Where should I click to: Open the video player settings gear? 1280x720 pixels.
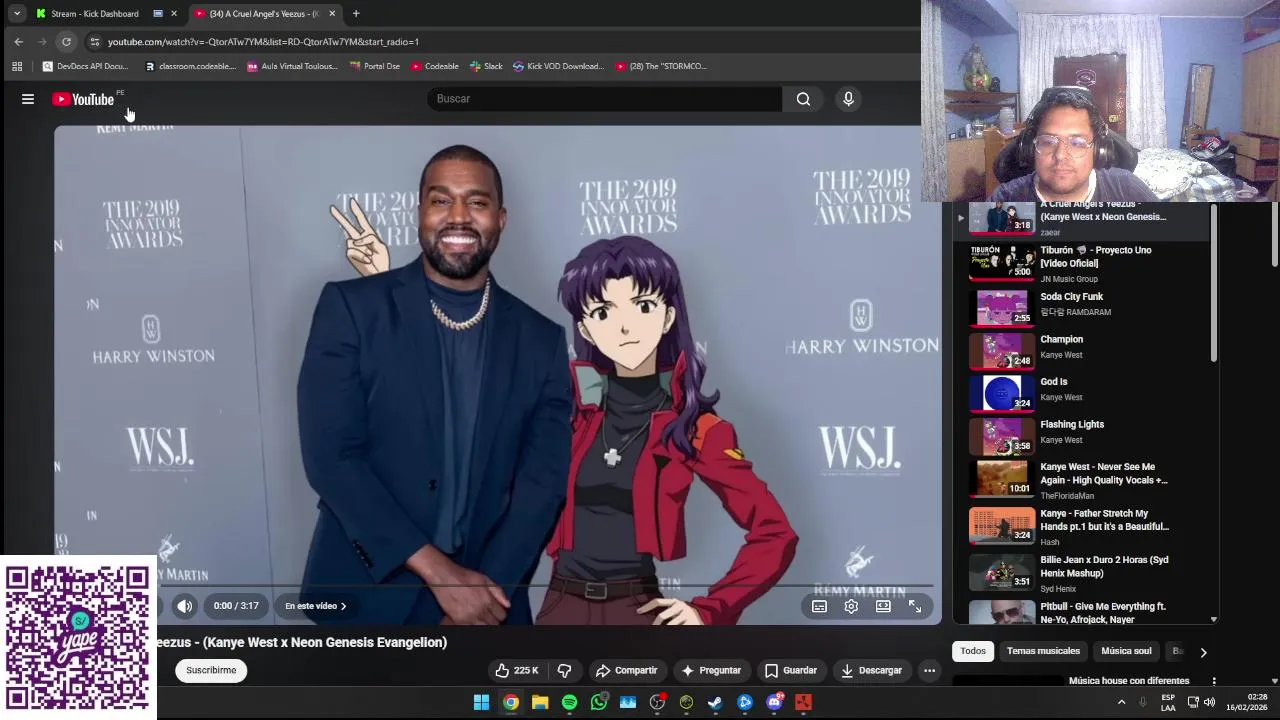[x=851, y=606]
